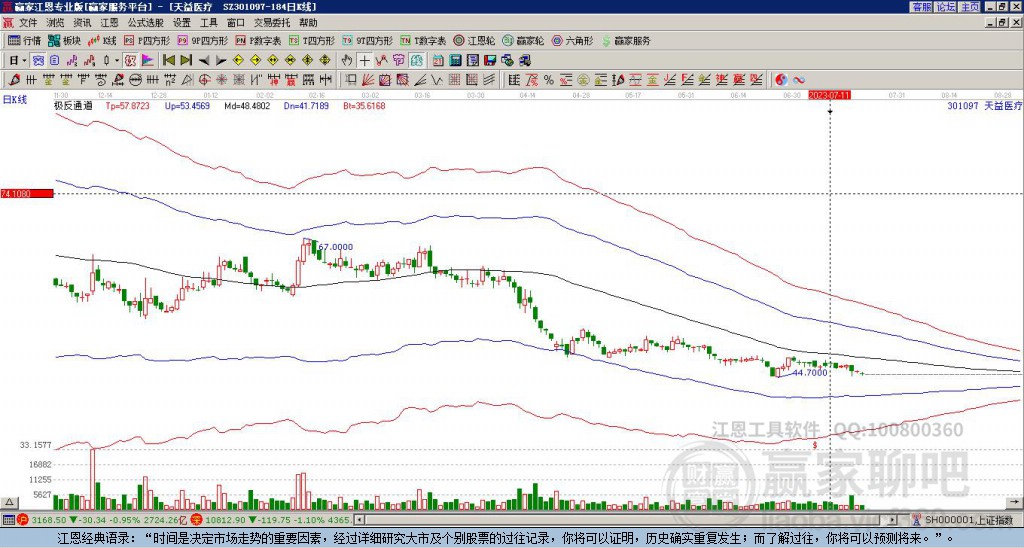Jump to last bar with skip-to-end icon
The width and height of the screenshot is (1024, 548).
186,60
